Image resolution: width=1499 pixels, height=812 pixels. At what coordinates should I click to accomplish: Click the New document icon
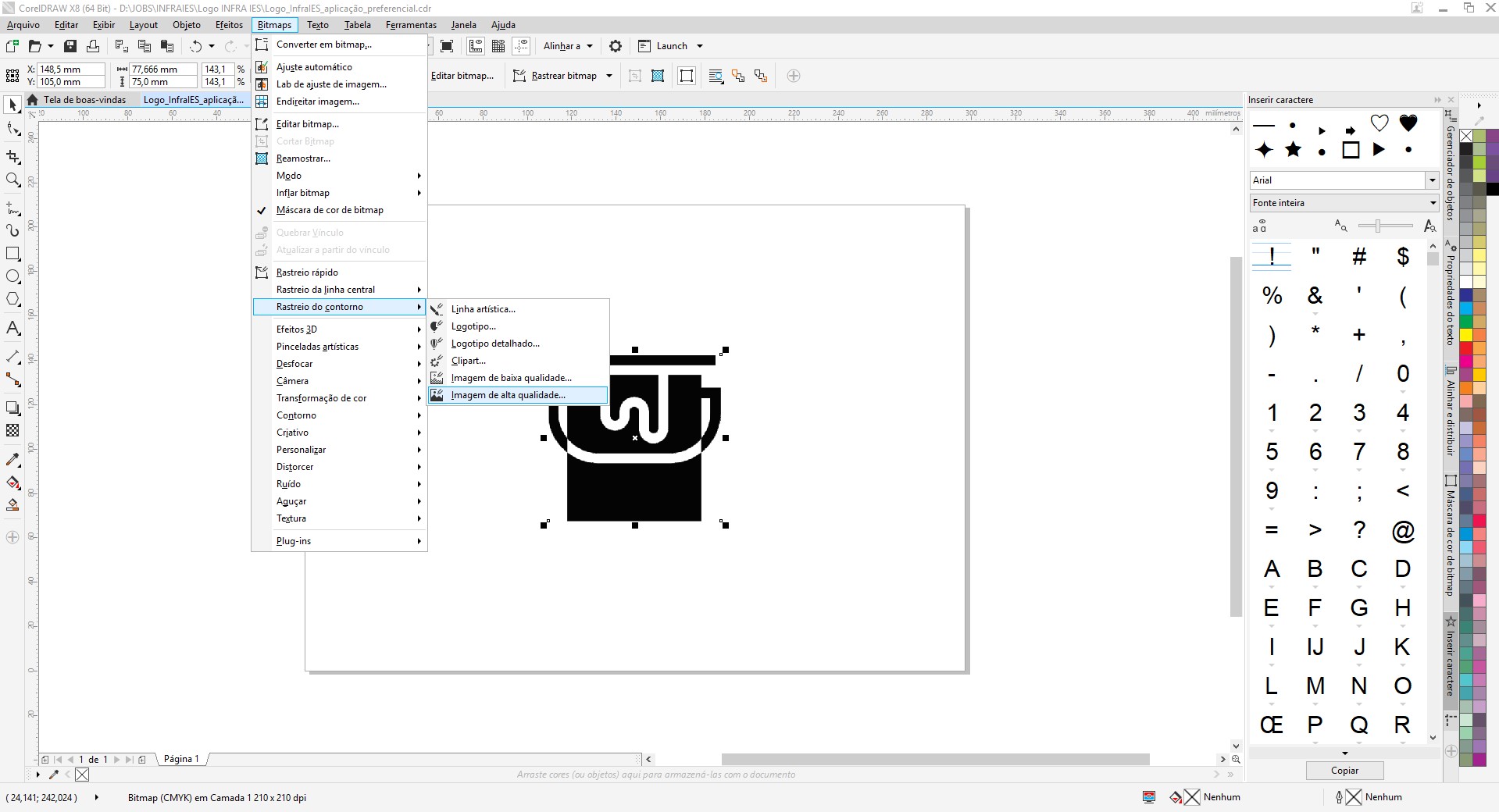coord(12,46)
